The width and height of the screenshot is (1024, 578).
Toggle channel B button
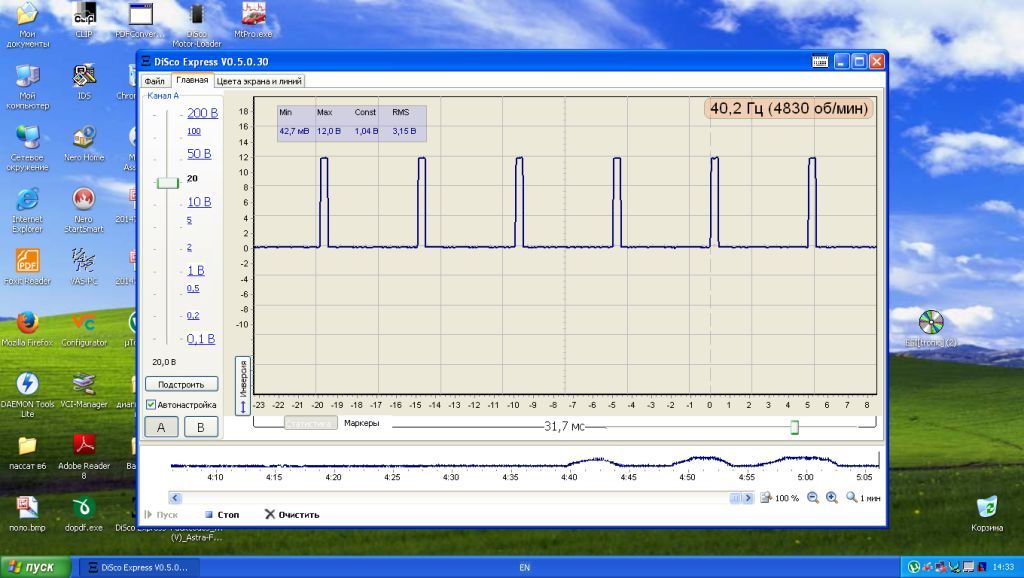200,427
